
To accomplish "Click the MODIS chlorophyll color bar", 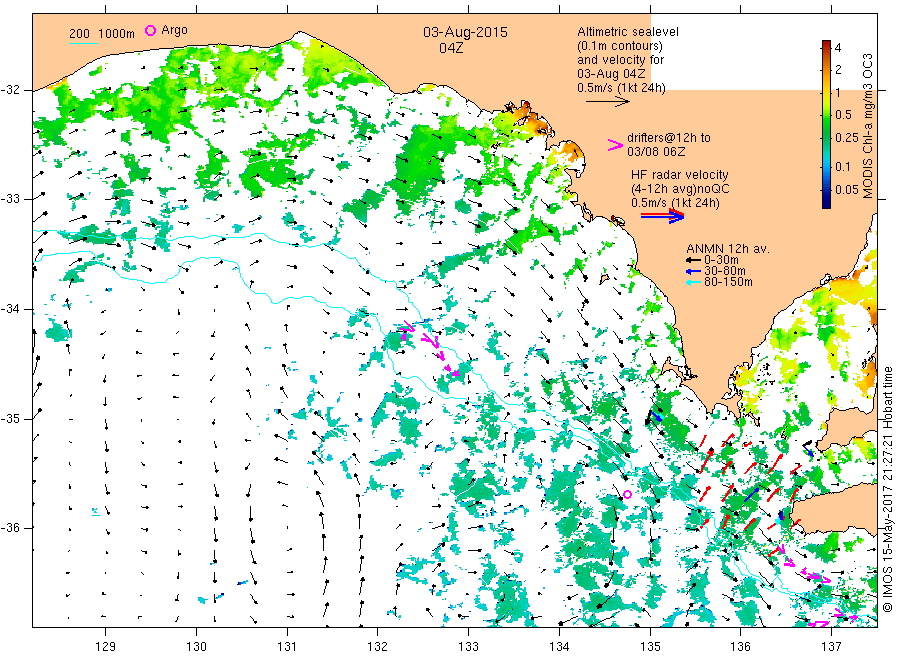I will pyautogui.click(x=826, y=124).
